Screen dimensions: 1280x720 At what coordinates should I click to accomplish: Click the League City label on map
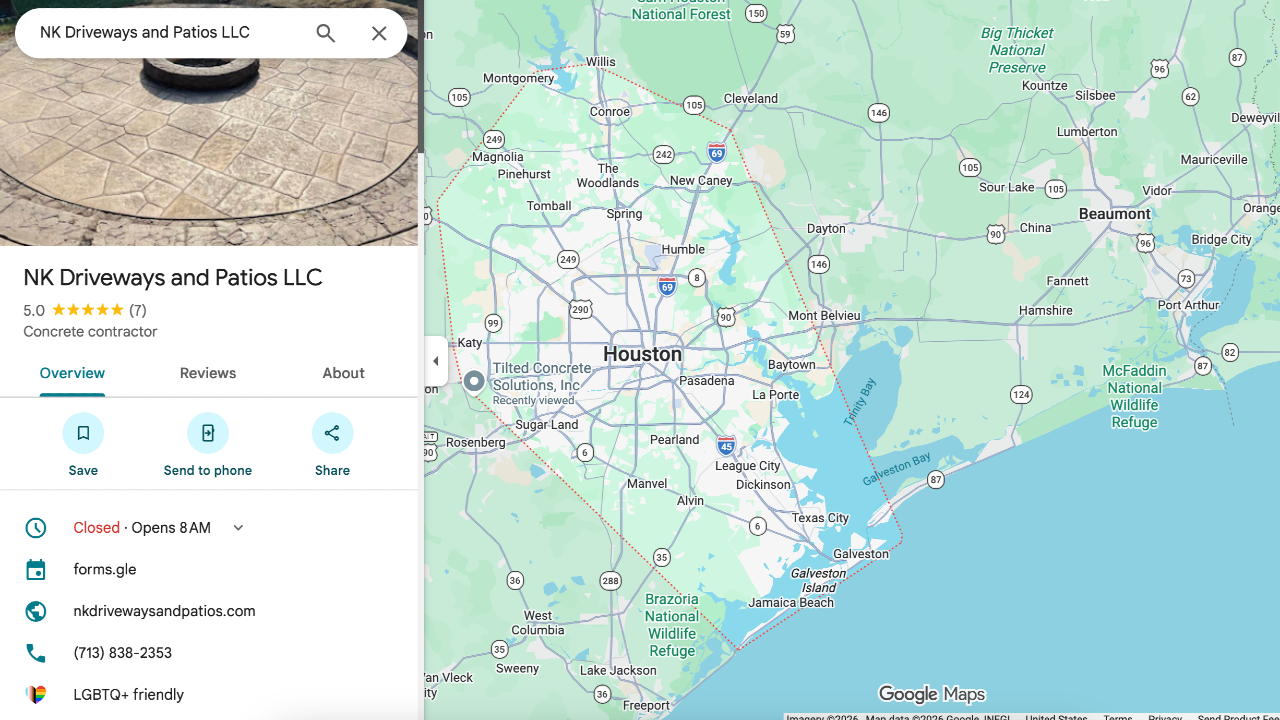[x=748, y=466]
